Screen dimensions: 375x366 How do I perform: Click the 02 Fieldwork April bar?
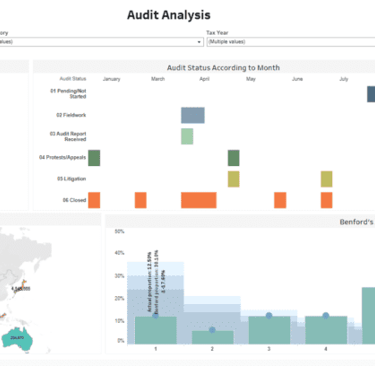click(x=193, y=115)
